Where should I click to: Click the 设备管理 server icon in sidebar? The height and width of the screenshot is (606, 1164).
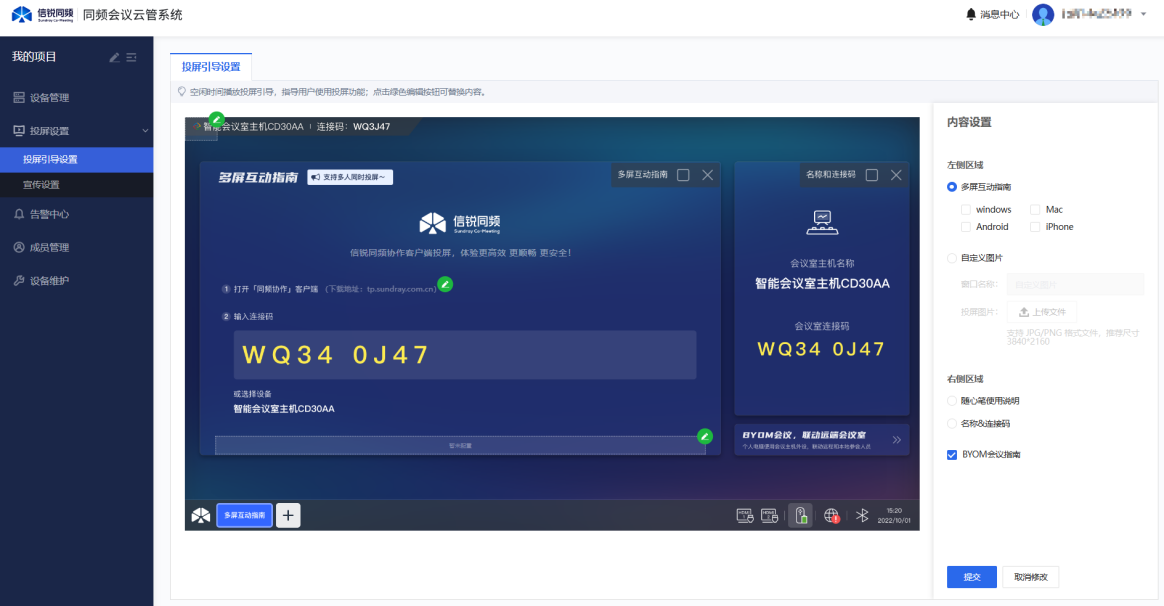(x=19, y=97)
